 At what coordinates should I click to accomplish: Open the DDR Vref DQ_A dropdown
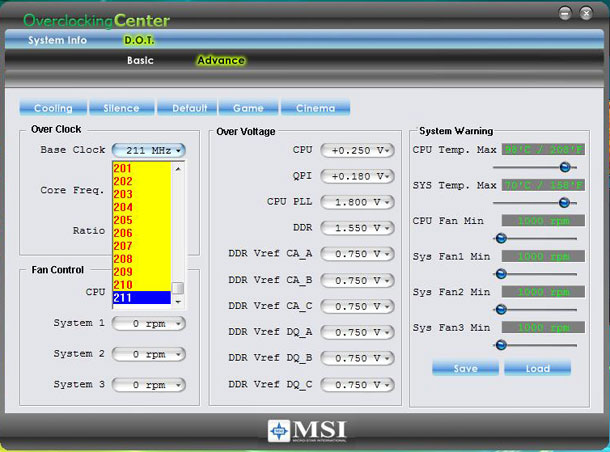pos(358,332)
